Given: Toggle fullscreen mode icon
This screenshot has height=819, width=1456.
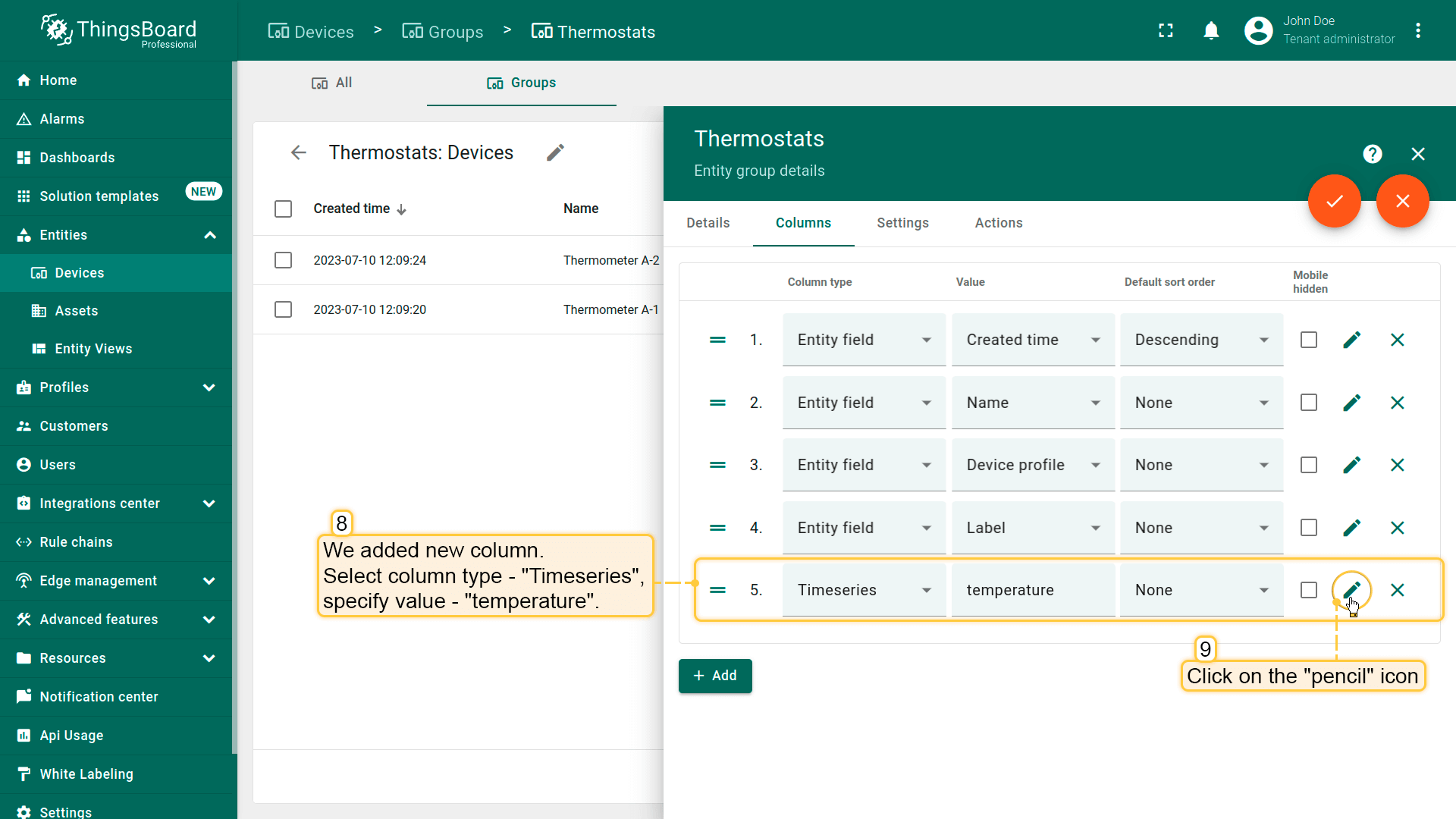Looking at the screenshot, I should [1166, 31].
